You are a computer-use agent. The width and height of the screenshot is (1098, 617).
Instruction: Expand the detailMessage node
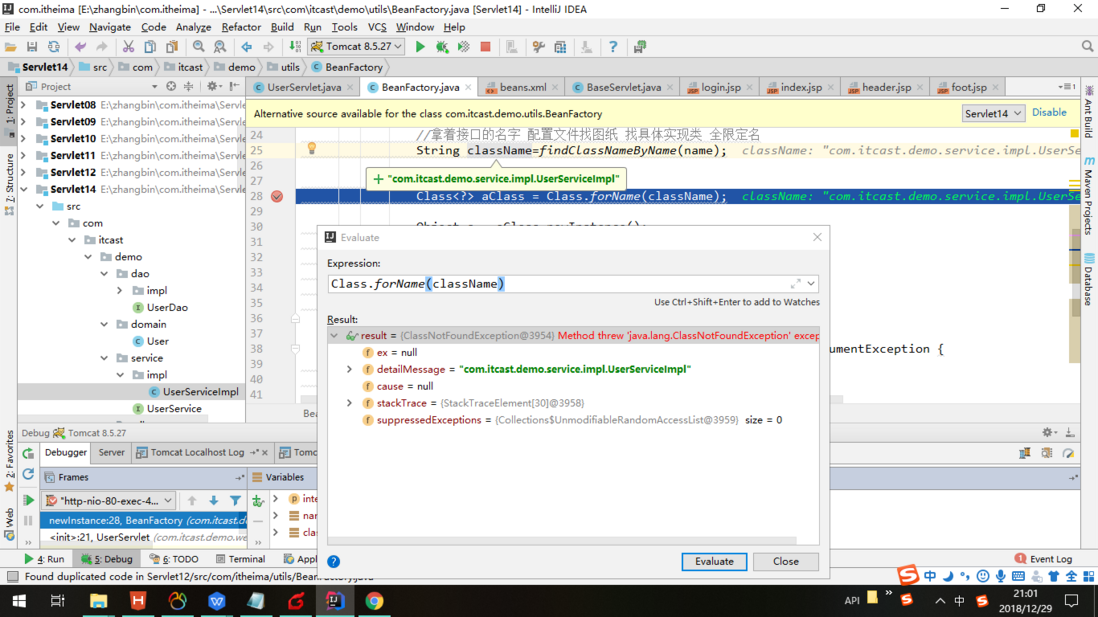(349, 369)
